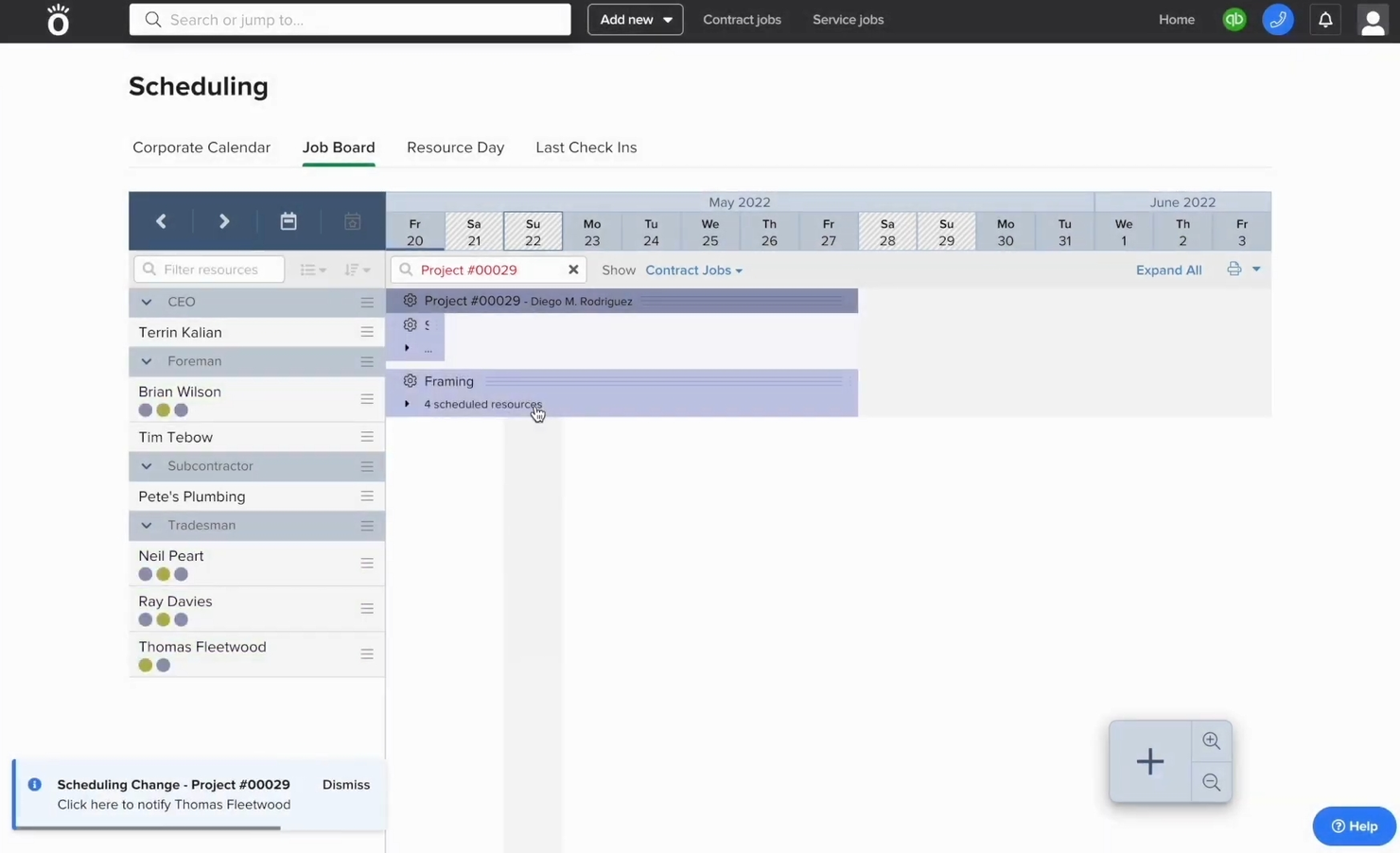Dismiss the scheduling change notification
Viewport: 1400px width, 853px height.
(x=345, y=784)
